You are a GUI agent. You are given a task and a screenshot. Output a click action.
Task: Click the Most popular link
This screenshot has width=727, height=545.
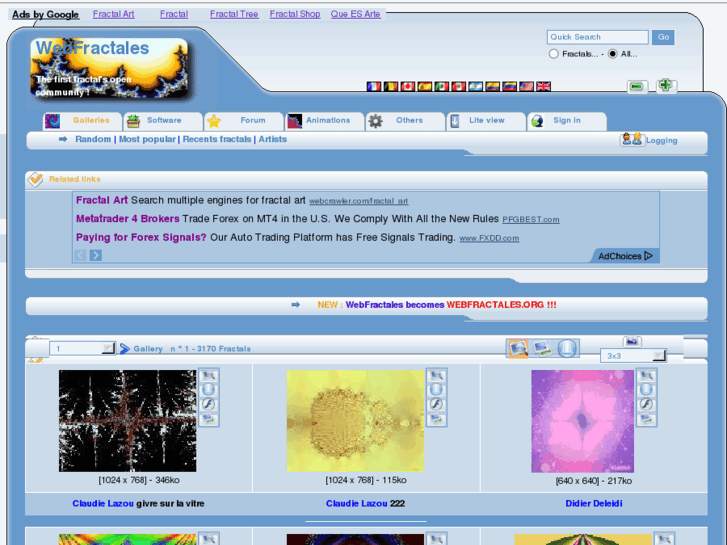[147, 139]
